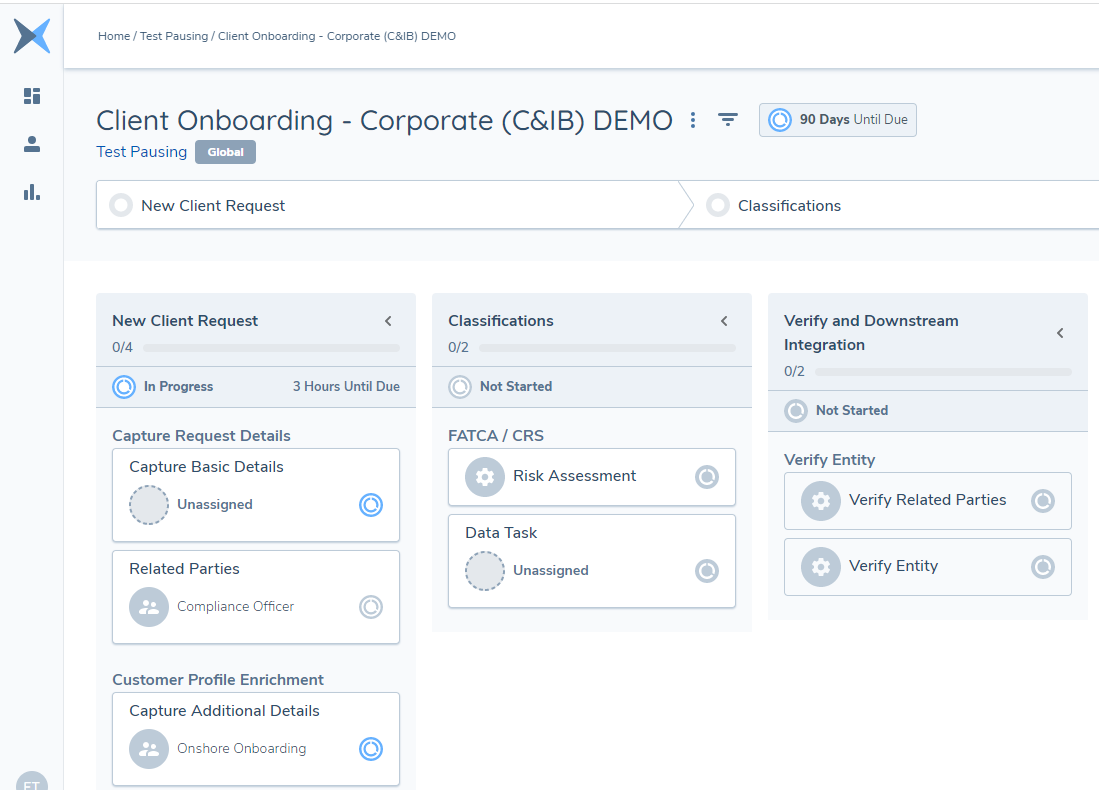Click the status ring on Capture Additional Details

pos(371,749)
